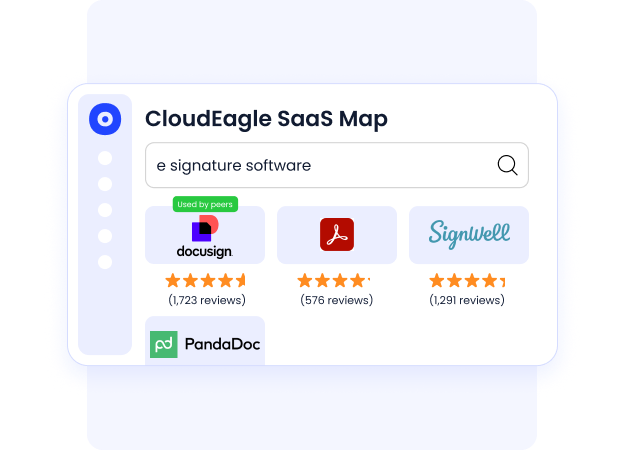Select the DocuSign logo card
The height and width of the screenshot is (450, 624).
click(x=205, y=235)
